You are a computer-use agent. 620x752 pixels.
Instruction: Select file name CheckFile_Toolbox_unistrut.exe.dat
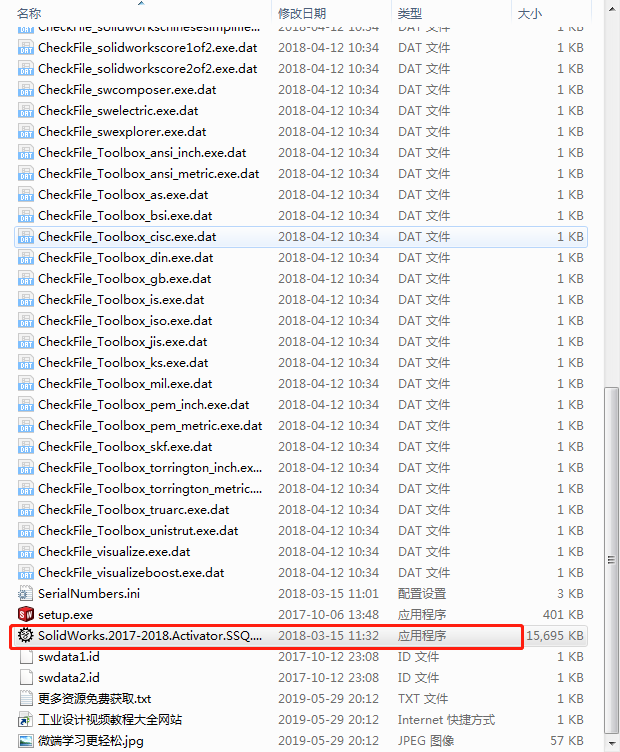(x=138, y=531)
